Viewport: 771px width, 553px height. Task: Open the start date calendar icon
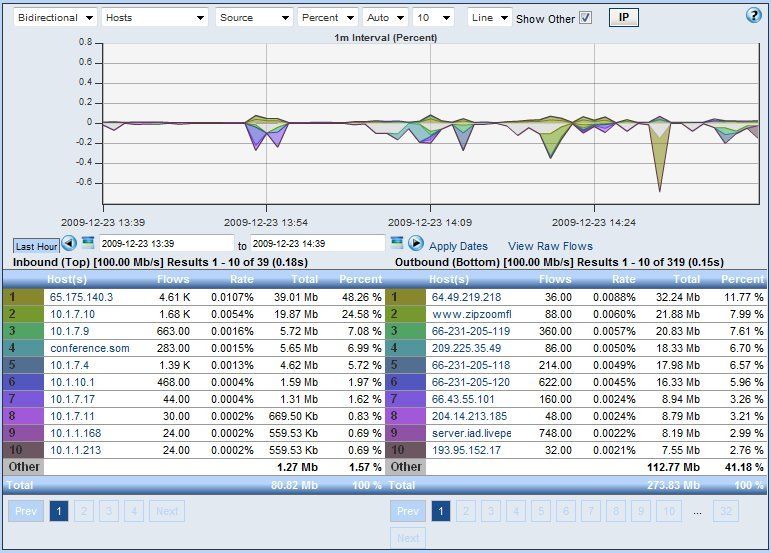pyautogui.click(x=88, y=242)
